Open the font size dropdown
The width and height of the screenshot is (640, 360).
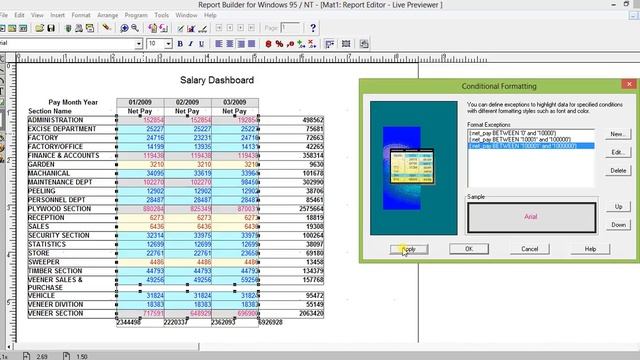tap(168, 44)
